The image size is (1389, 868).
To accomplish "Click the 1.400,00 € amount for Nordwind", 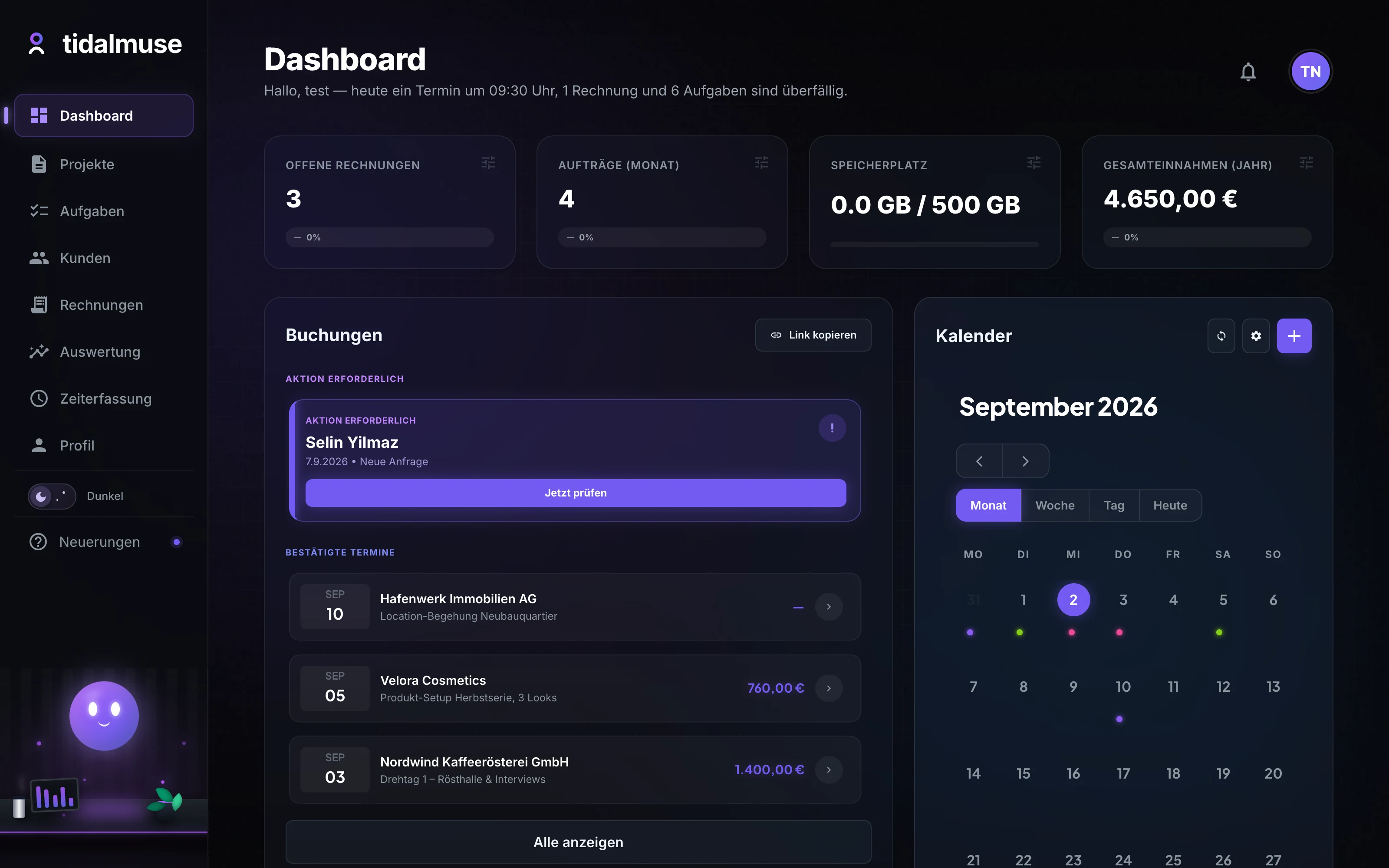I will pyautogui.click(x=770, y=770).
